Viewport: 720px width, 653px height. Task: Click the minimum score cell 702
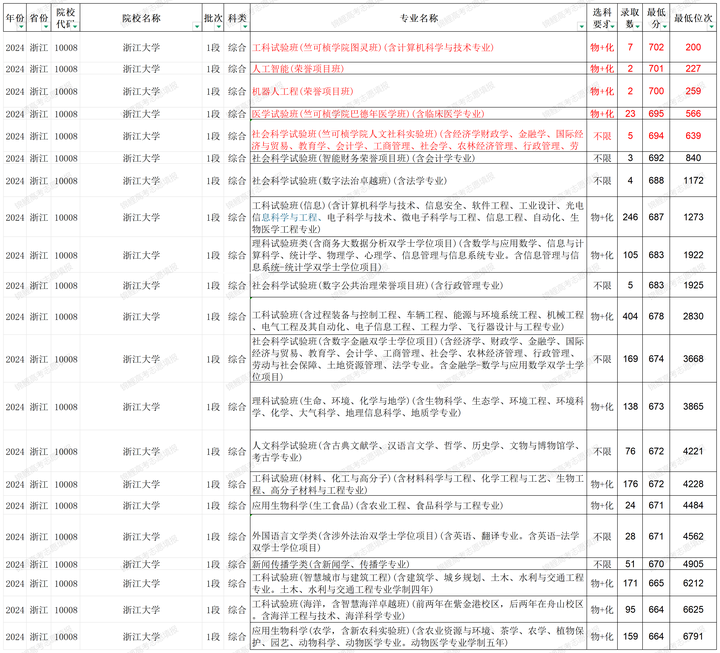pos(656,47)
